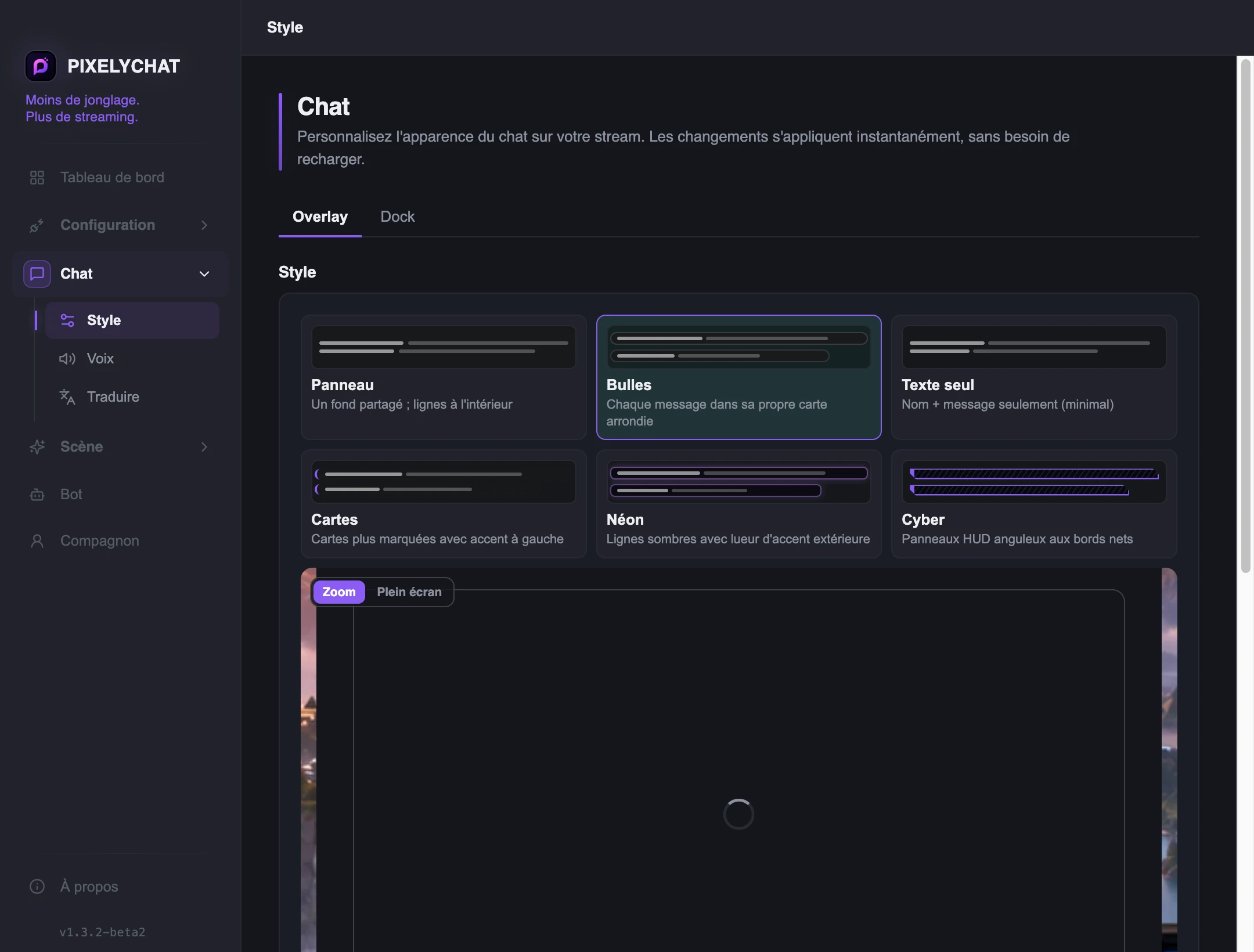1254x952 pixels.
Task: Go to the Bot page
Action: 121,495
